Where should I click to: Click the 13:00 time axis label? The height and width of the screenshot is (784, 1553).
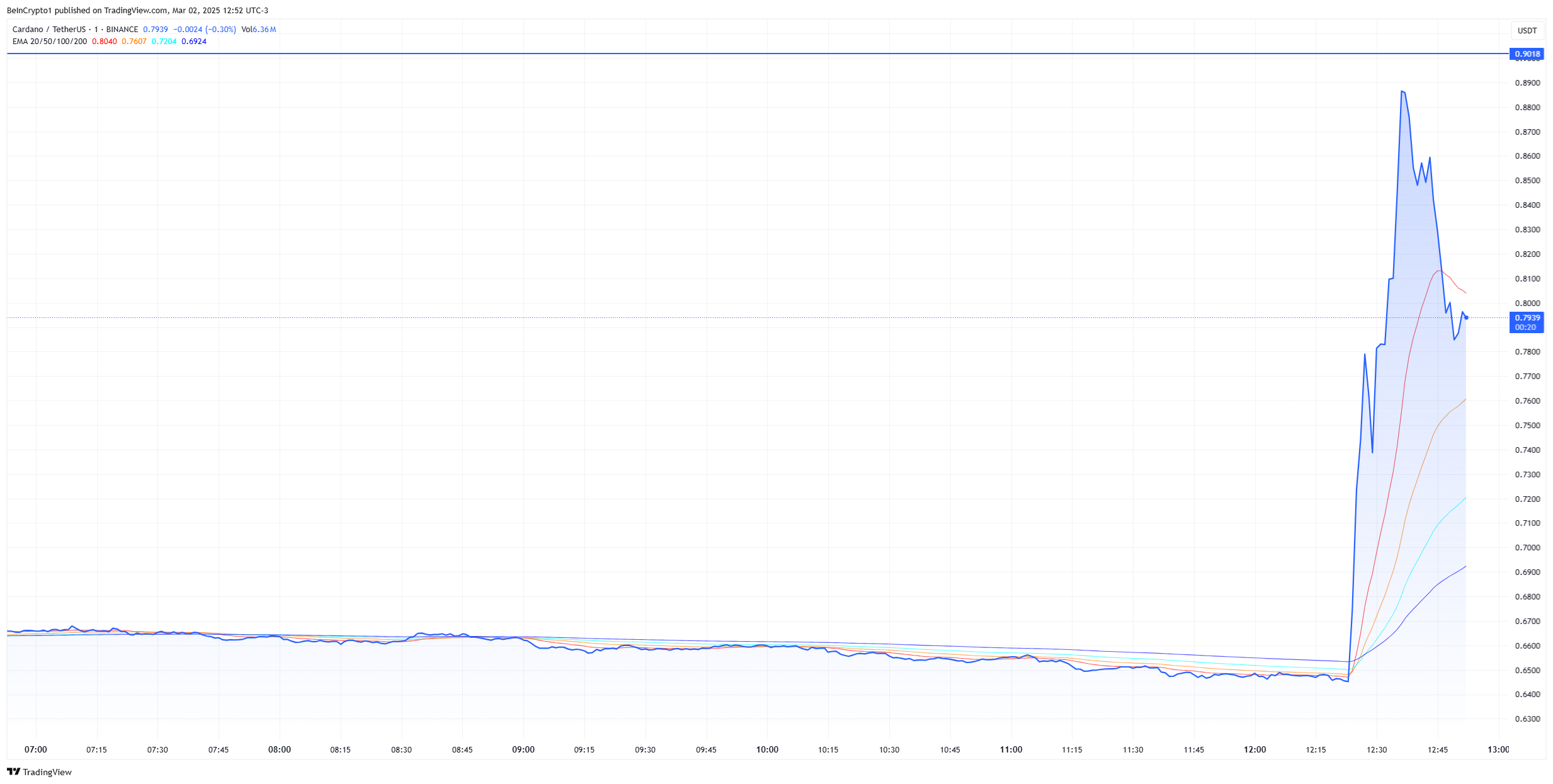[1498, 749]
